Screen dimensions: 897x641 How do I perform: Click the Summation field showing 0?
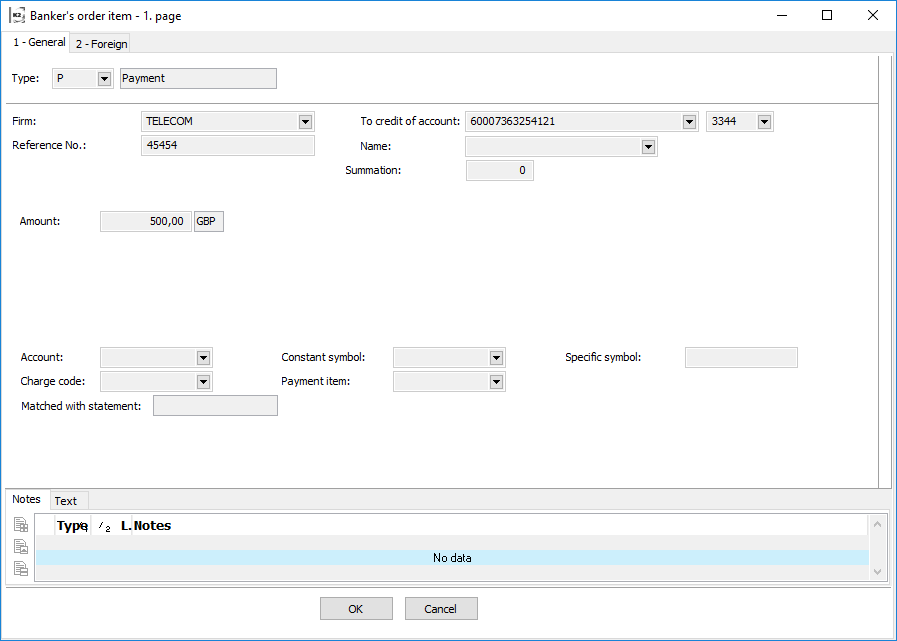500,171
